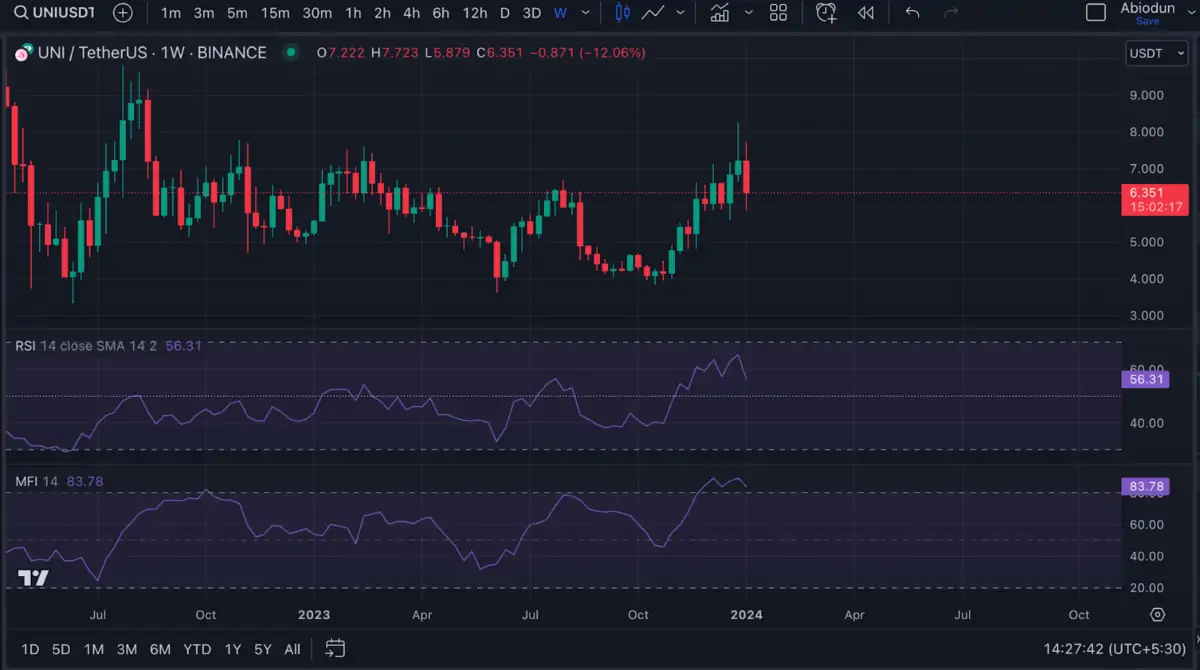Open chart settings gear icon

coord(1157,614)
